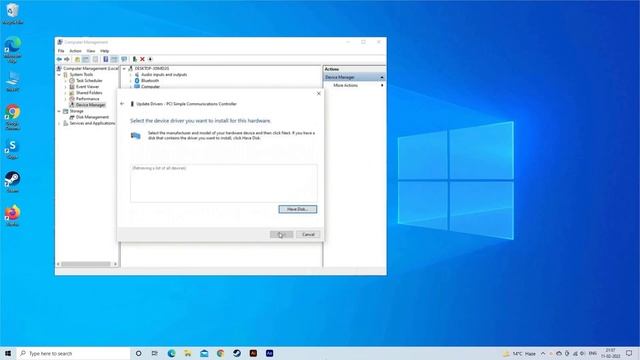Image resolution: width=640 pixels, height=360 pixels.
Task: Expand the Performance node
Action: [65, 99]
